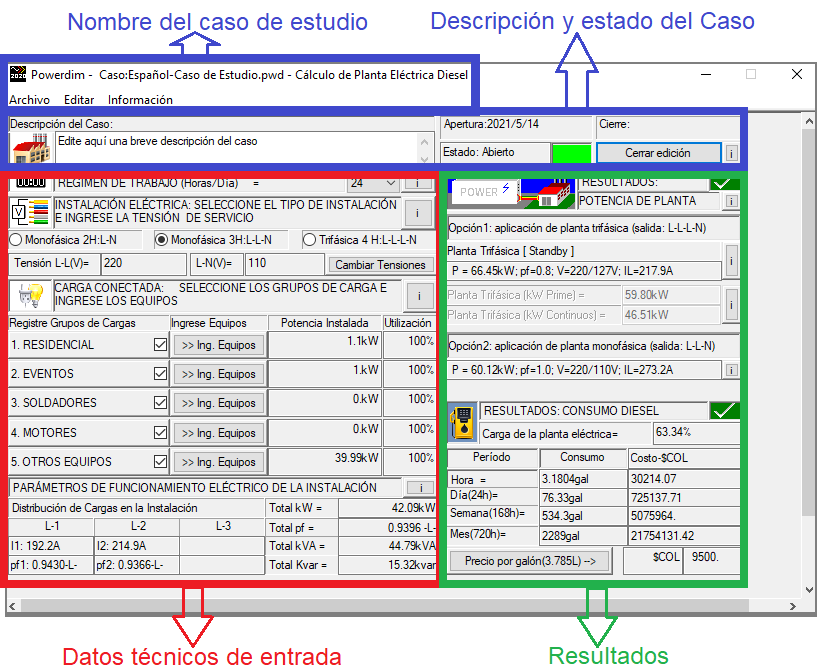Select the Monofásica 2H:L-N installation type
Screen dimensions: 819x668
pyautogui.click(x=15, y=240)
